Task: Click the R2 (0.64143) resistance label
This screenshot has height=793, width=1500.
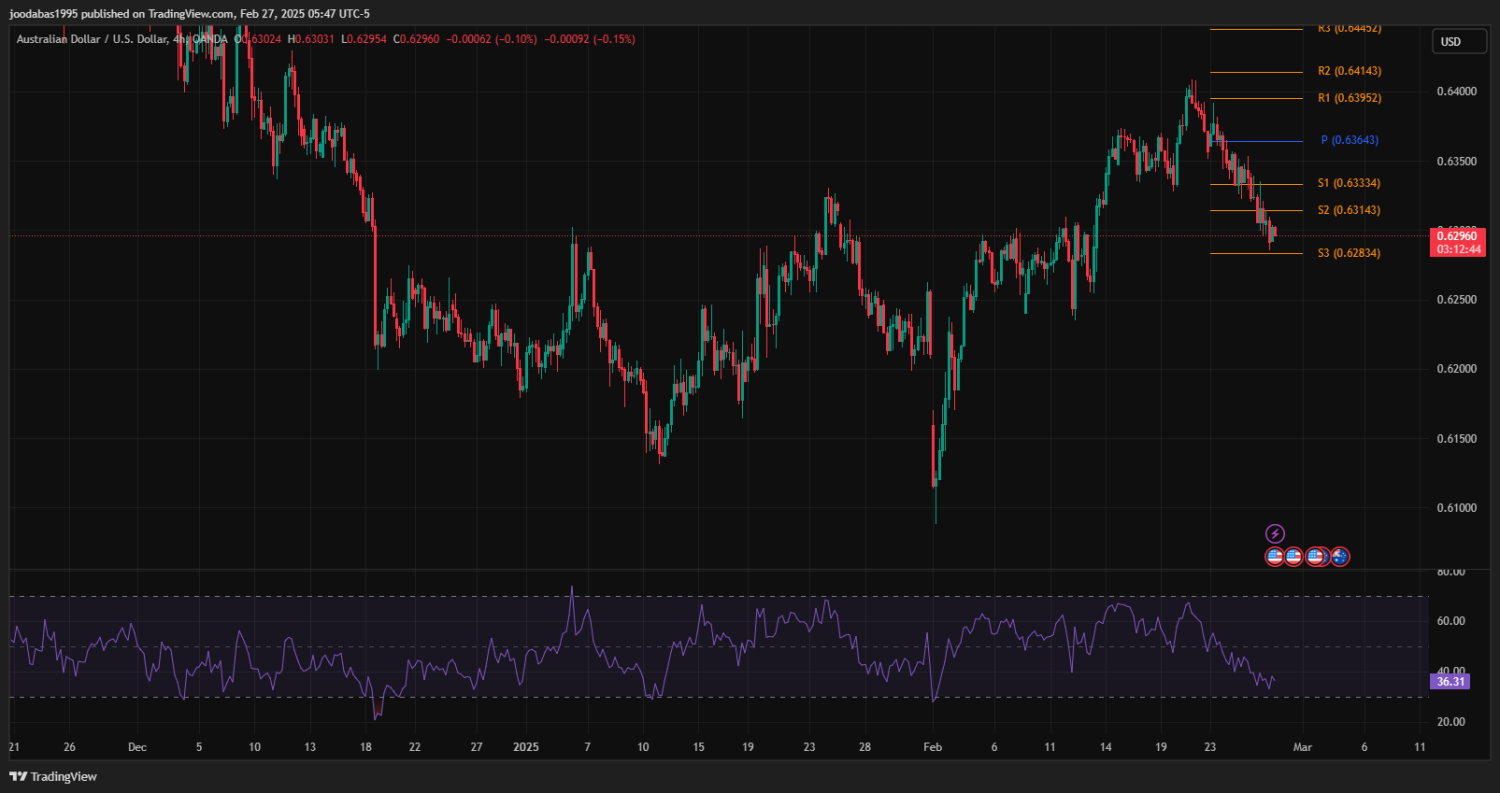Action: 1349,71
